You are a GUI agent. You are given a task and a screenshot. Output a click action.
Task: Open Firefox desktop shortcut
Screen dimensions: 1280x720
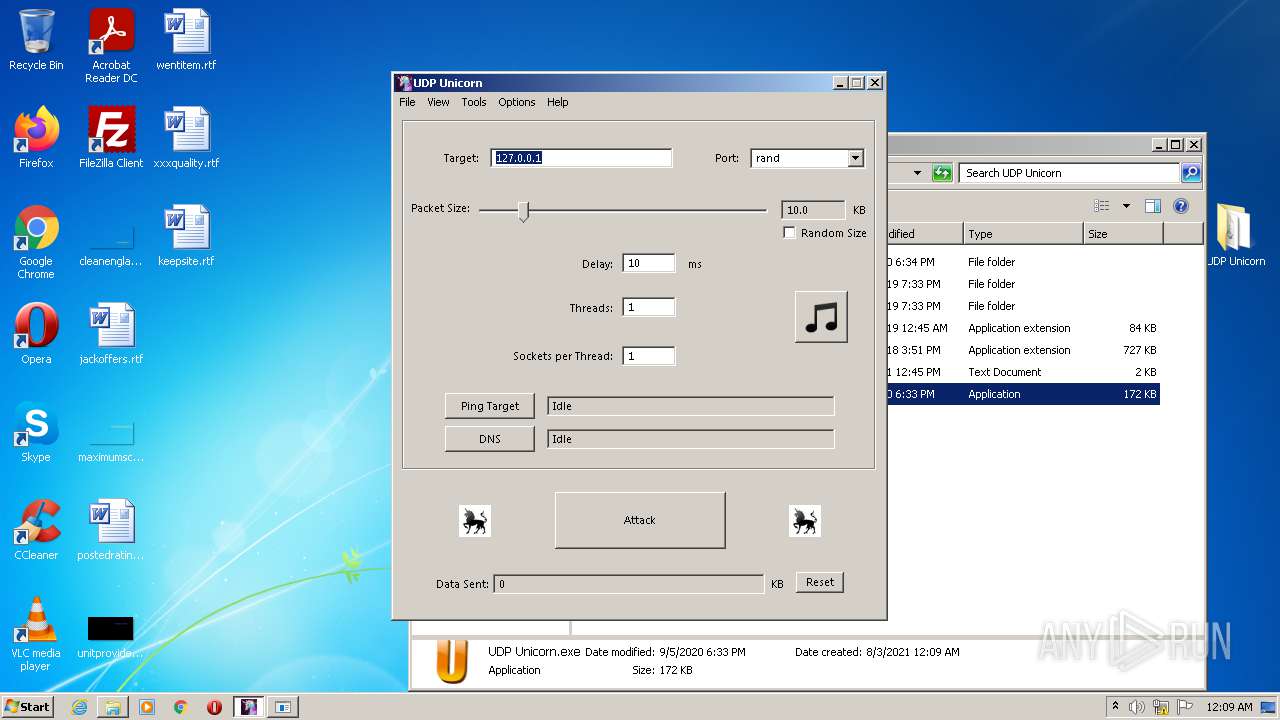click(36, 138)
